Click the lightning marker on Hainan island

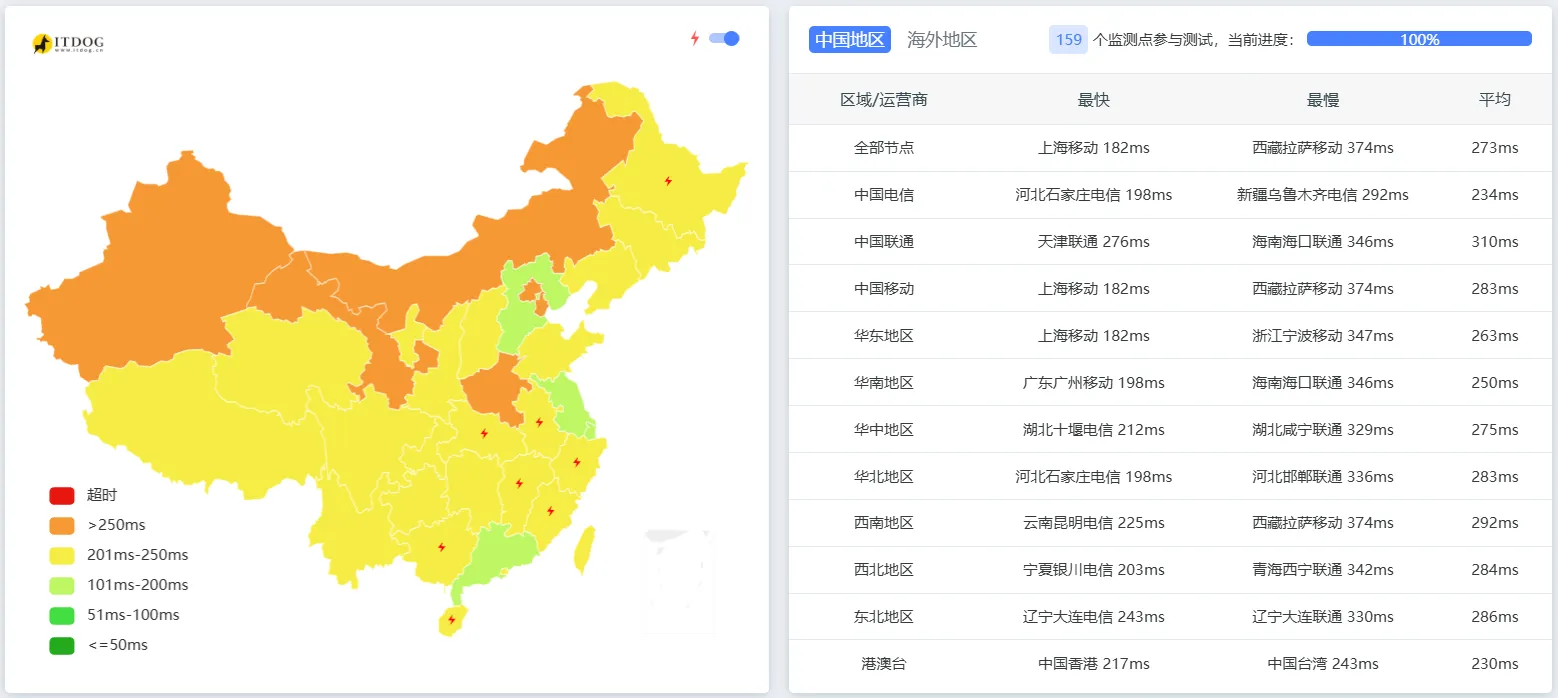click(451, 618)
